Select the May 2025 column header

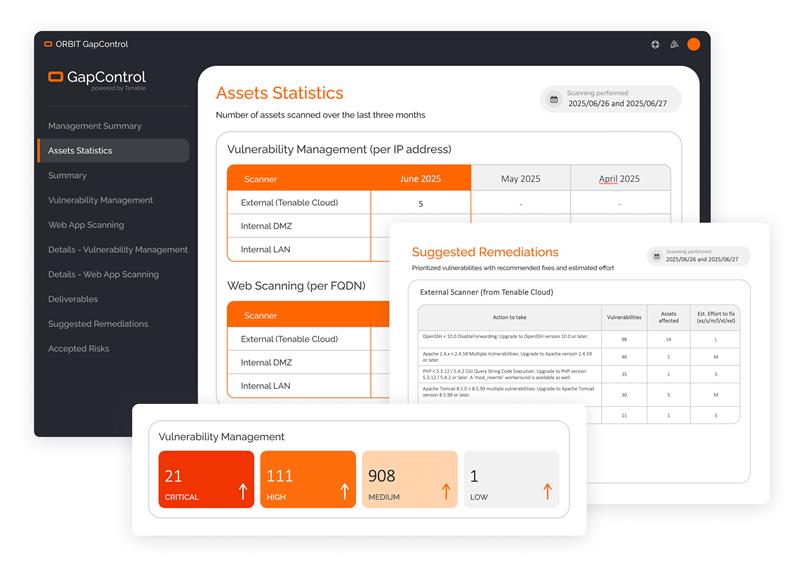click(520, 179)
